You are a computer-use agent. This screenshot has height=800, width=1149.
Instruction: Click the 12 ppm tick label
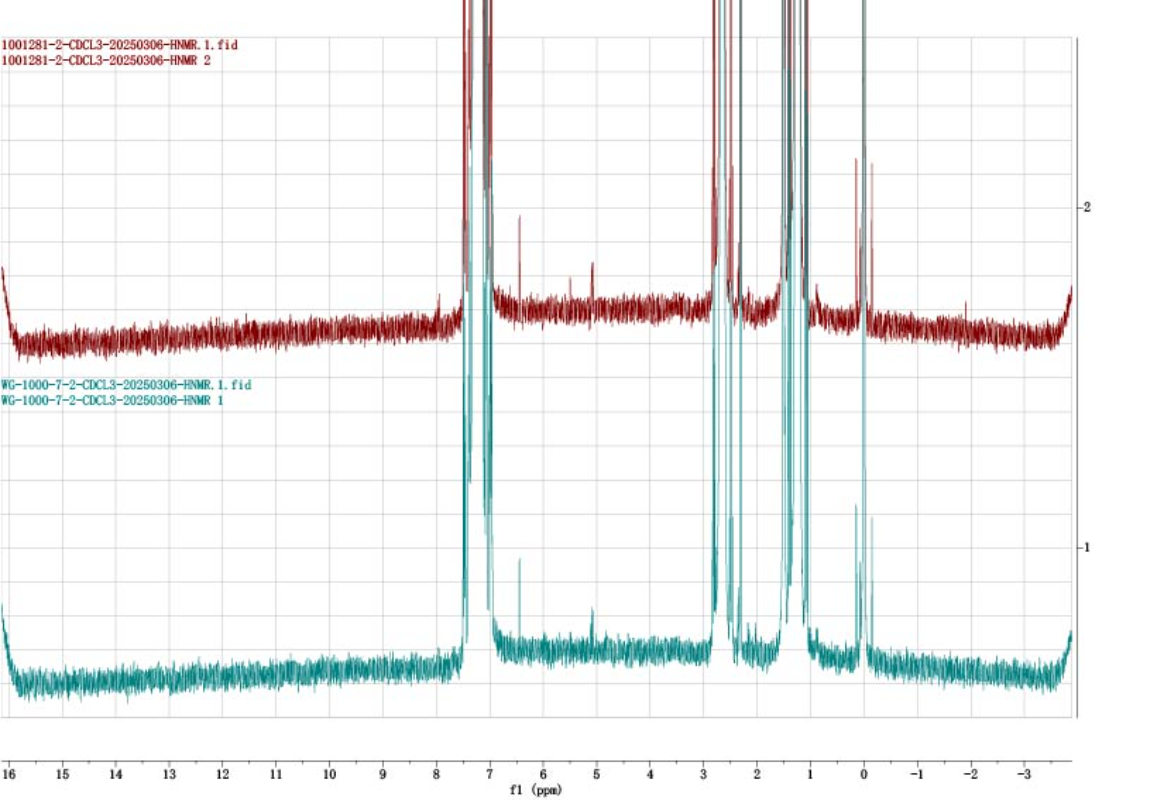click(x=222, y=774)
